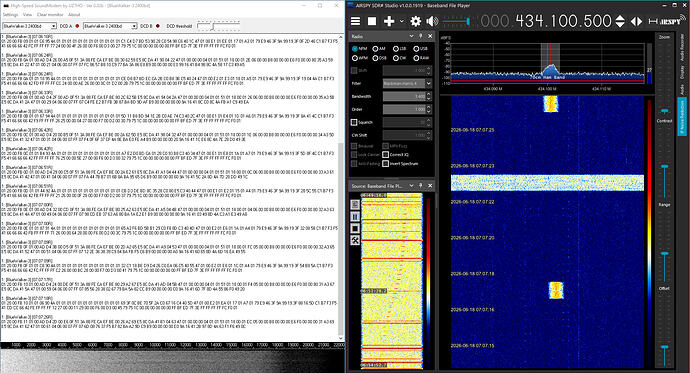
Task: Open the Radio panel dropdown chevron
Action: (411, 36)
